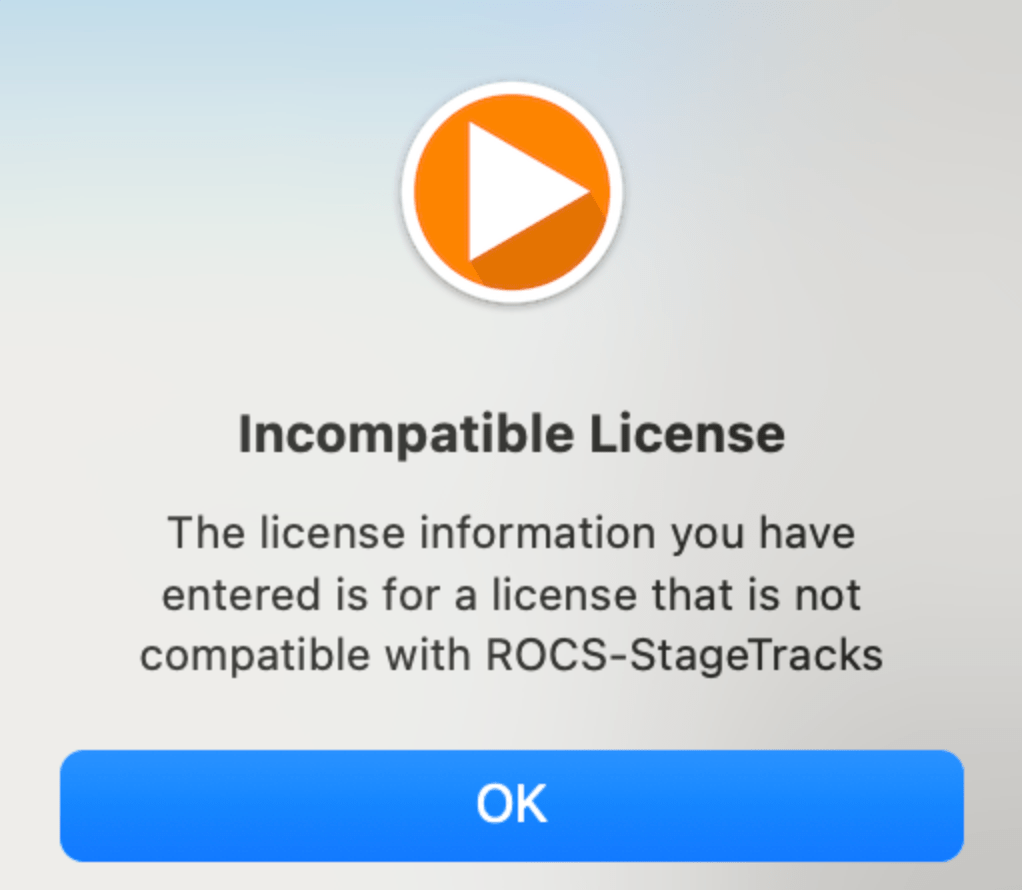The image size is (1022, 890).
Task: Confirm the Incompatible License alert
Action: 512,806
